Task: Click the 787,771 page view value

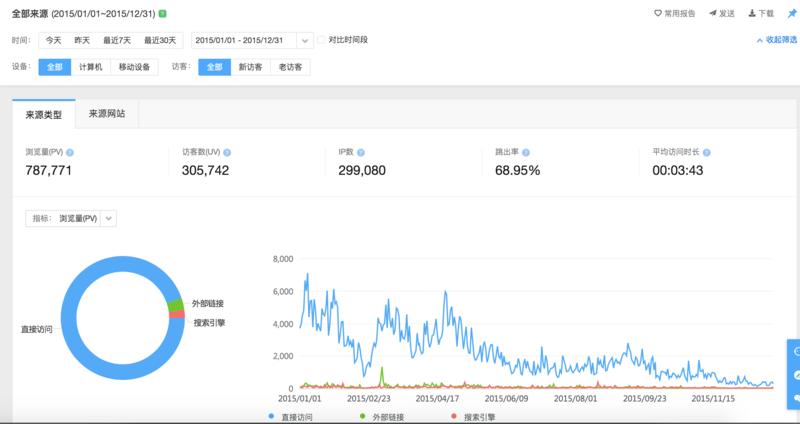Action: pos(48,170)
